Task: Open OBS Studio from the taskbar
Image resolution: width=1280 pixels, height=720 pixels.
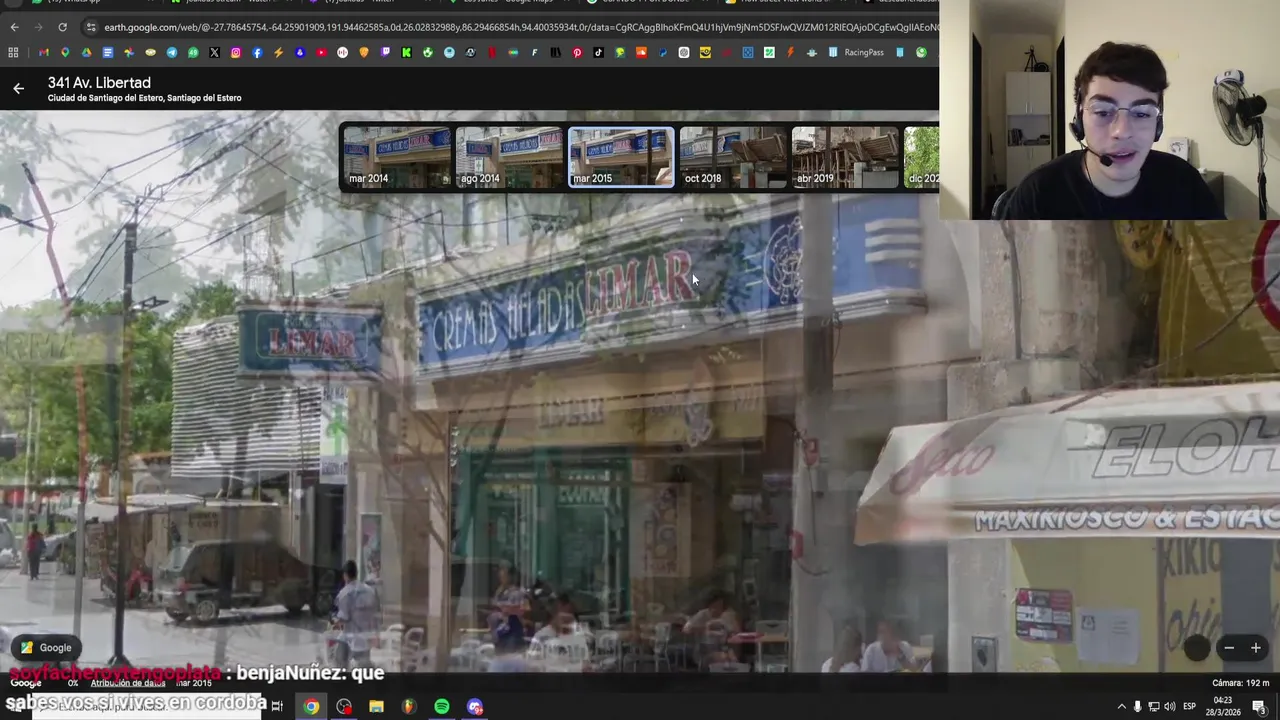Action: [344, 706]
